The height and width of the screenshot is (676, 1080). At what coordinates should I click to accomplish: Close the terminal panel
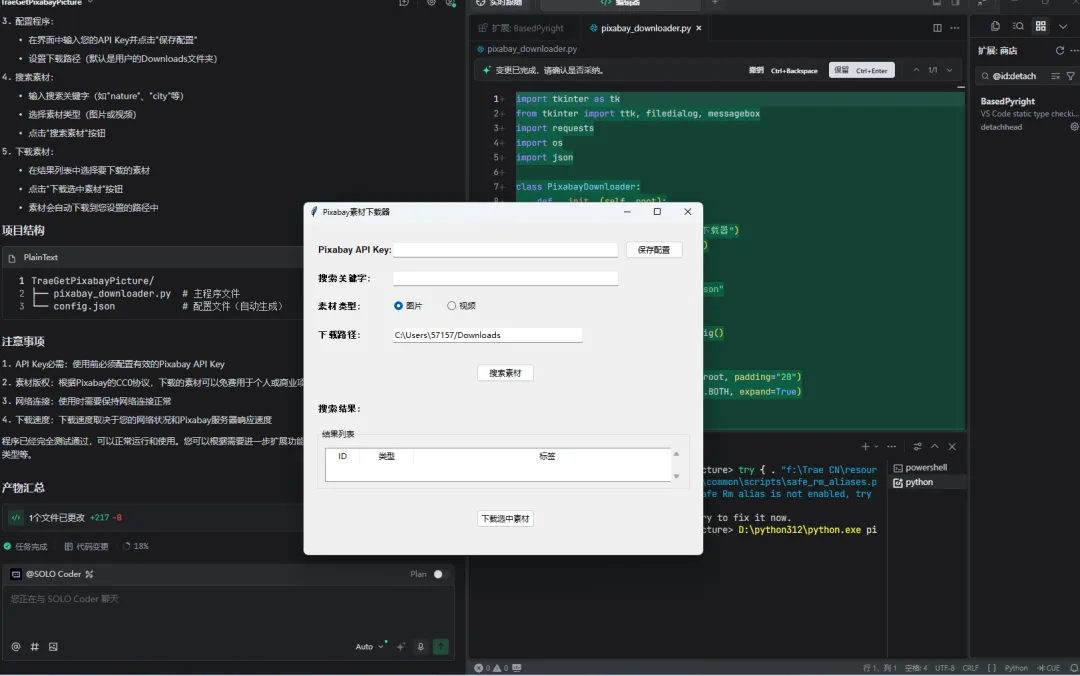coord(953,447)
